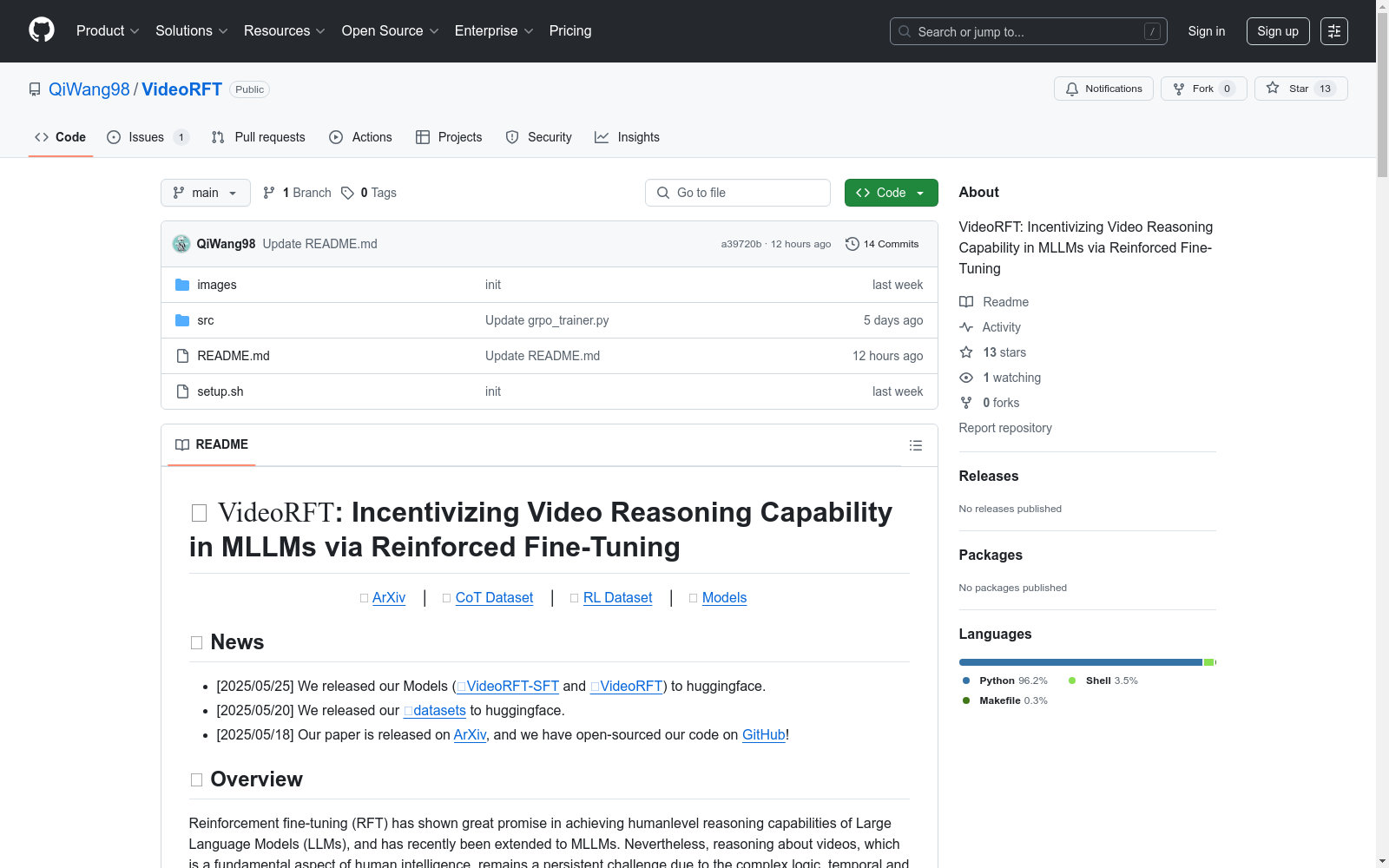Viewport: 1389px width, 868px height.
Task: Open the VideoRFT-SFT huggingface link
Action: tap(508, 686)
